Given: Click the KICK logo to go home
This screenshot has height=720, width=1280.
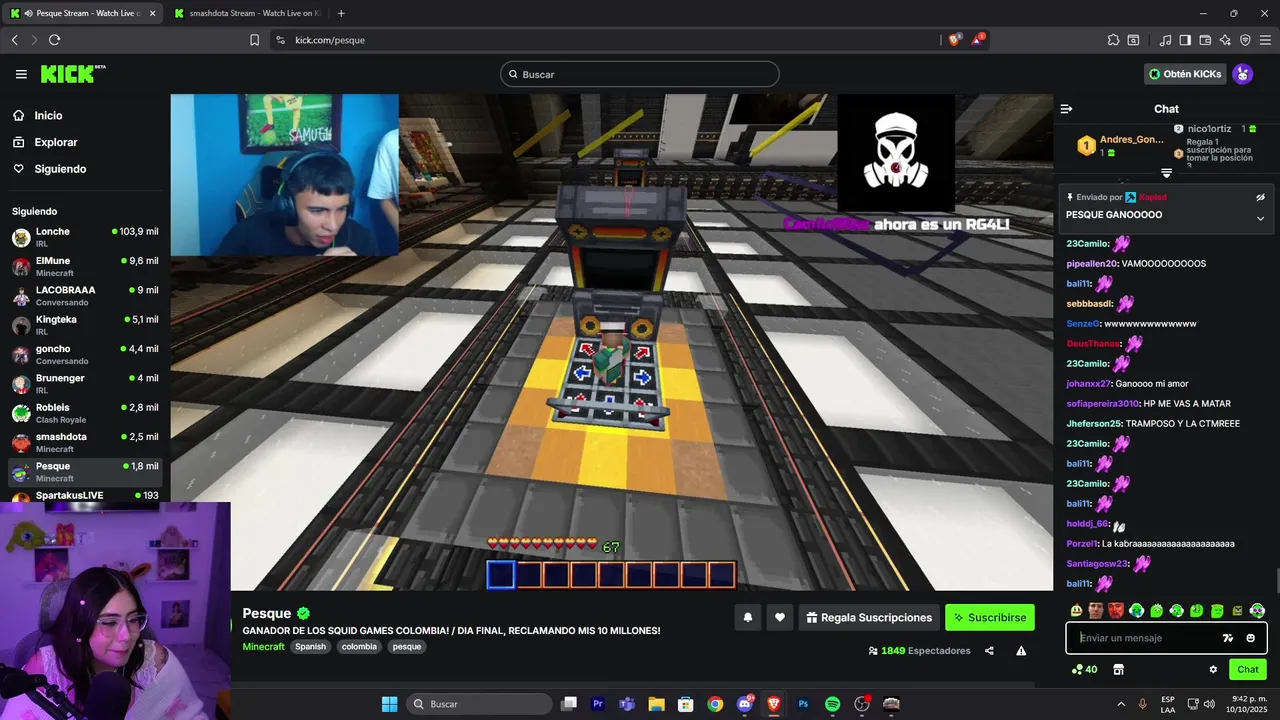Looking at the screenshot, I should coord(72,74).
